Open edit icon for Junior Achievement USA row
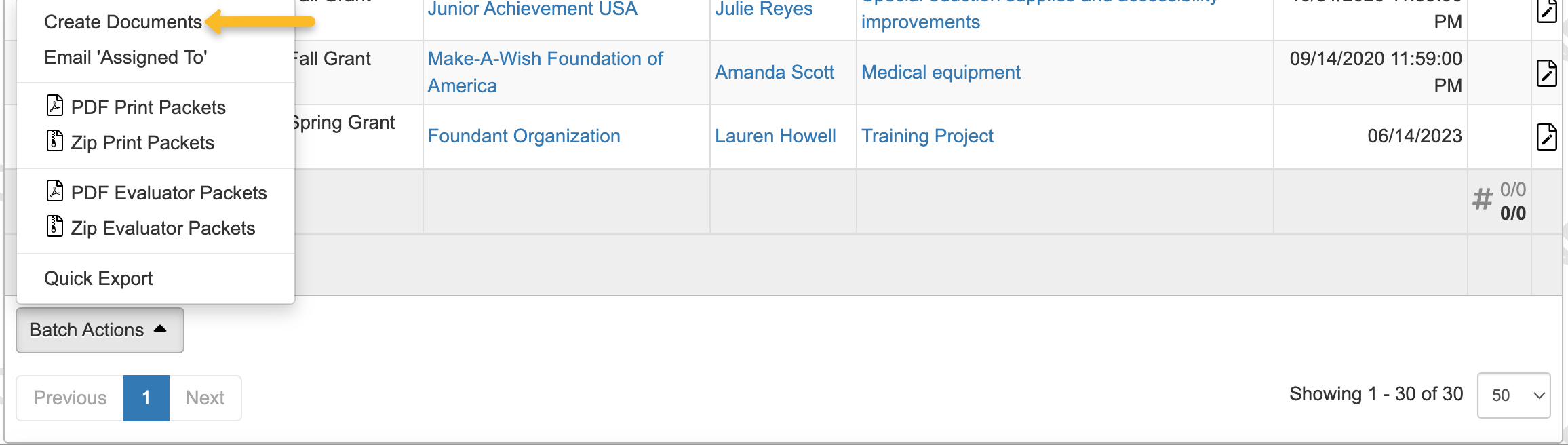The width and height of the screenshot is (1568, 445). pyautogui.click(x=1546, y=11)
